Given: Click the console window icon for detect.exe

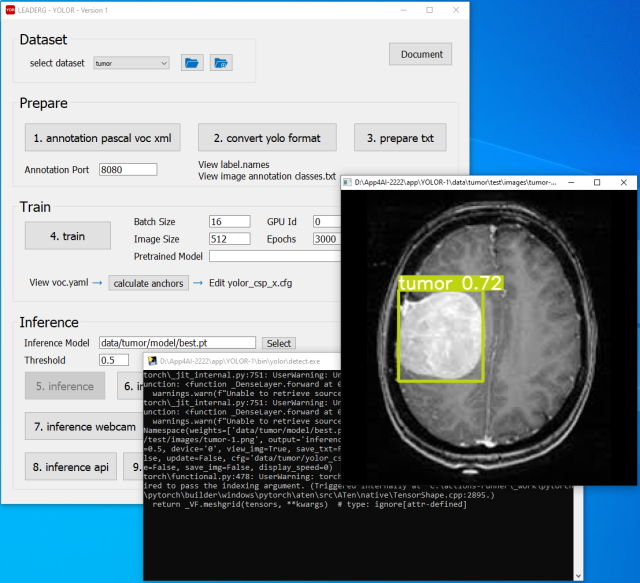Looking at the screenshot, I should pyautogui.click(x=152, y=360).
